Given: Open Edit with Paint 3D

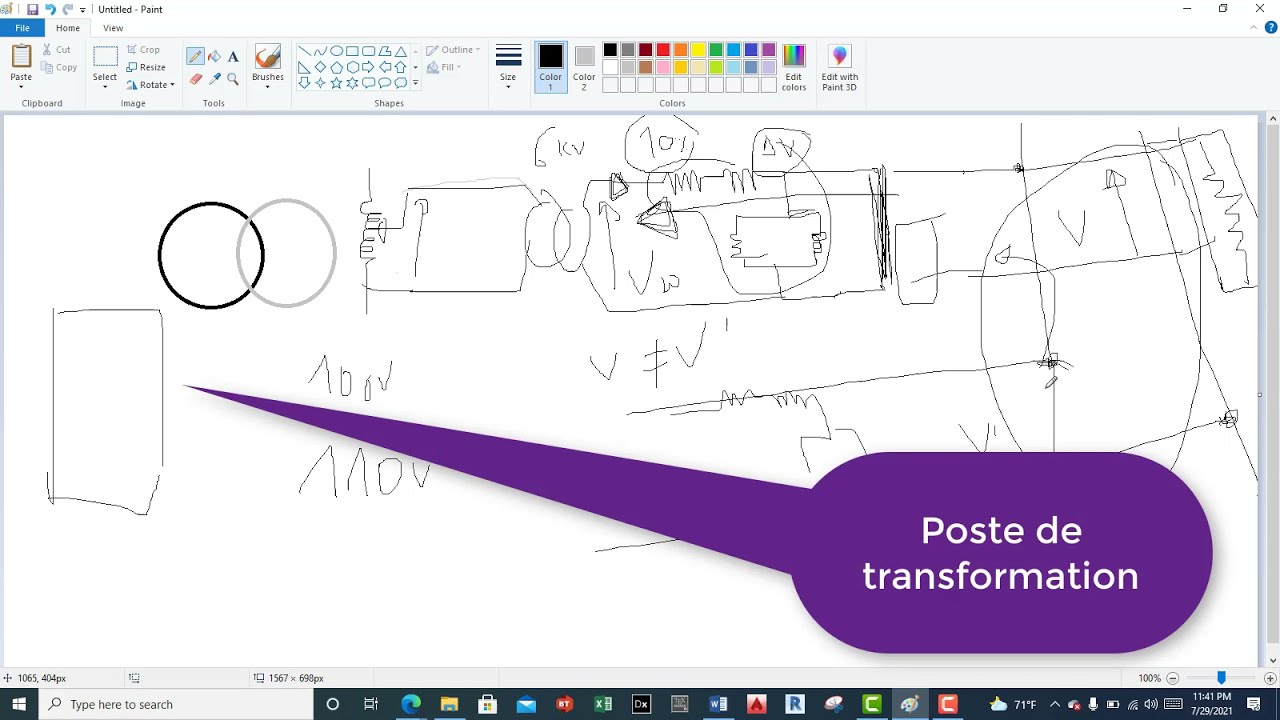Looking at the screenshot, I should point(840,68).
